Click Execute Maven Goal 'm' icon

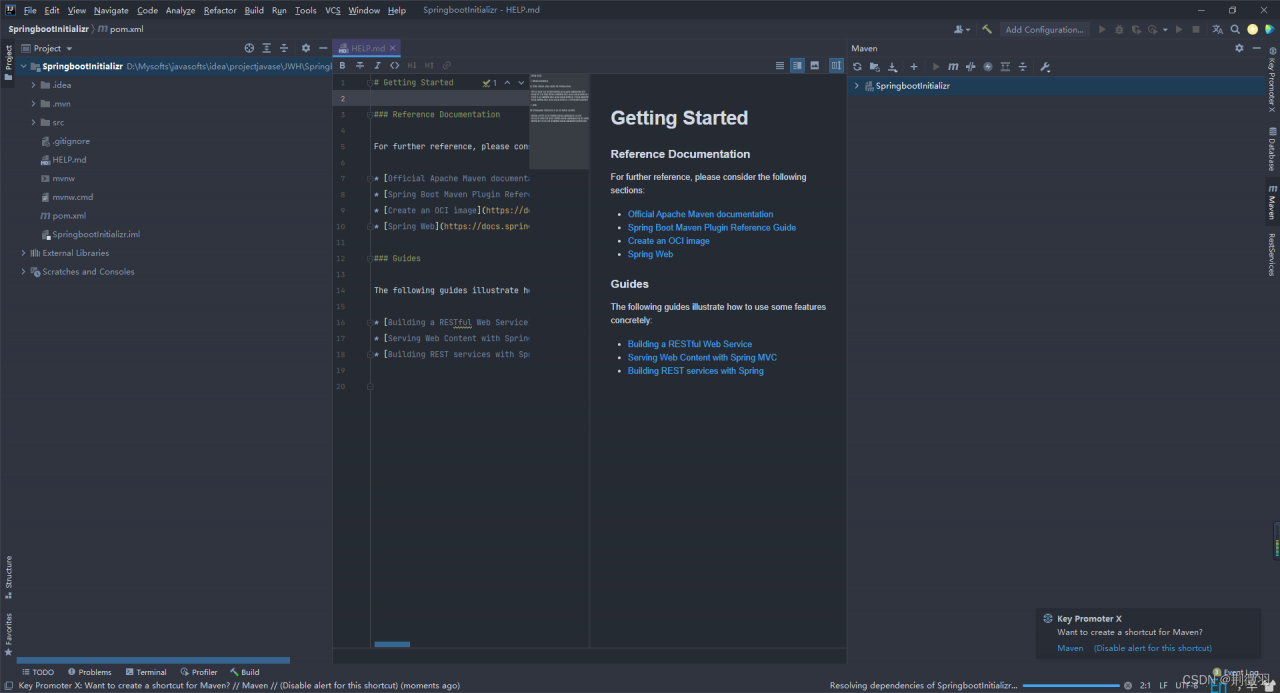coord(953,67)
